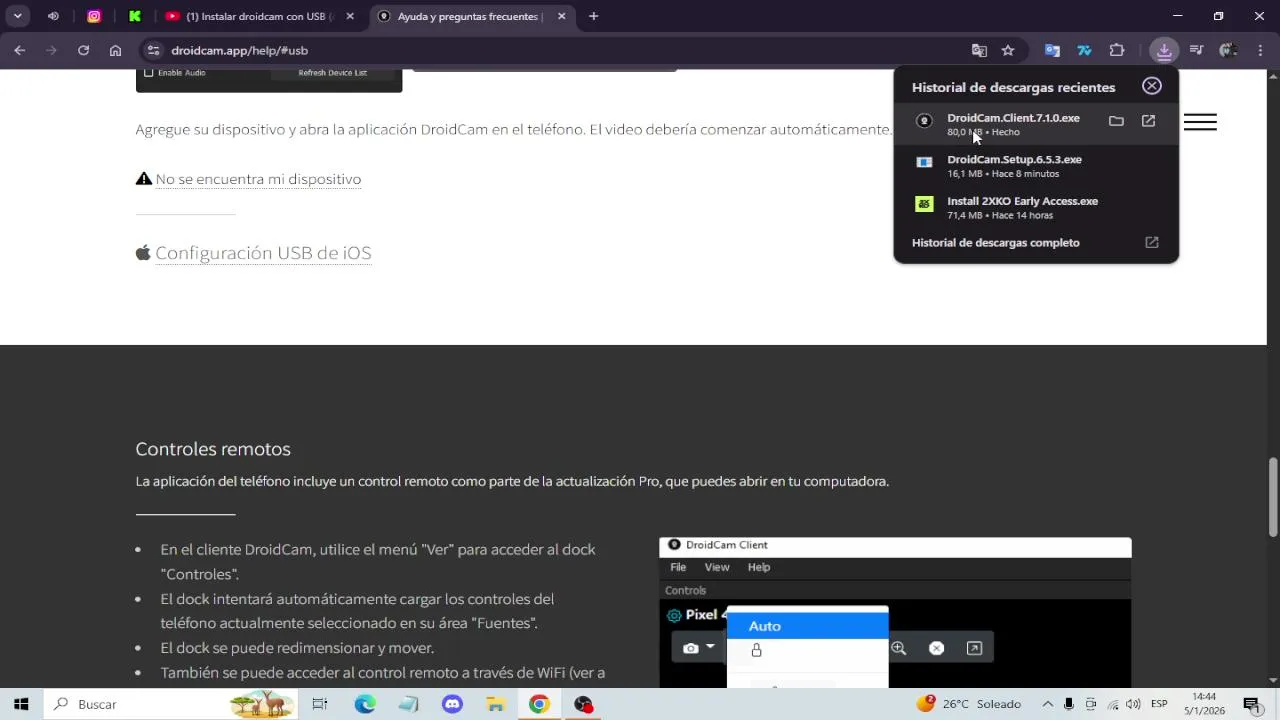This screenshot has height=720, width=1280.
Task: Click the pop-out arrow control icon
Action: pos(974,648)
